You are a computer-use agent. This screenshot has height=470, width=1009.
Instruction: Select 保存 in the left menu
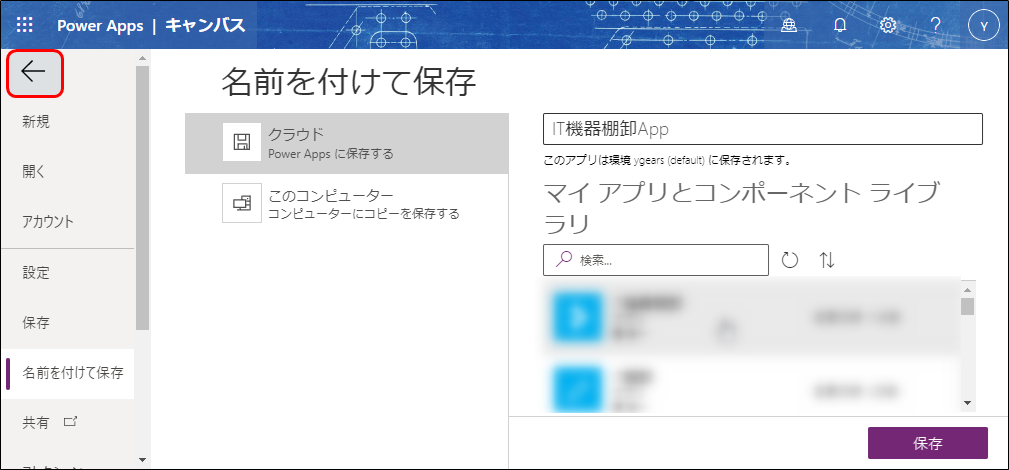click(36, 323)
